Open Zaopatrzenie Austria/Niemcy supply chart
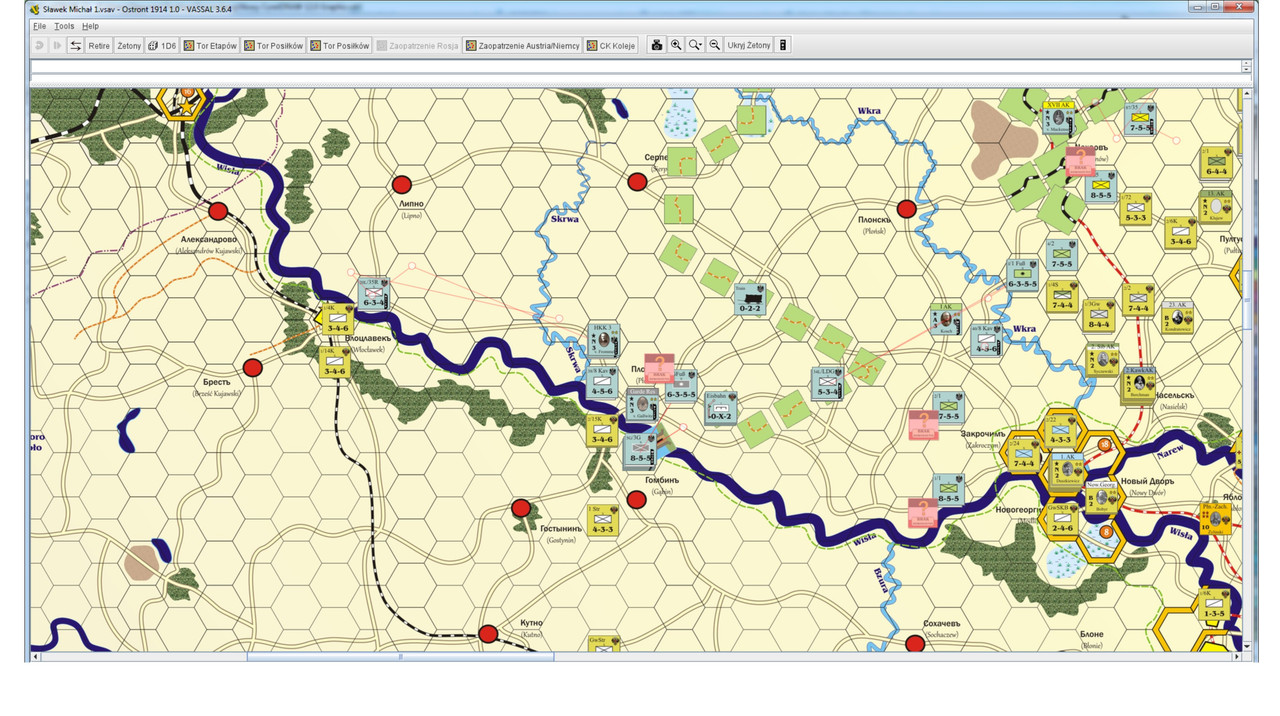 pos(523,45)
